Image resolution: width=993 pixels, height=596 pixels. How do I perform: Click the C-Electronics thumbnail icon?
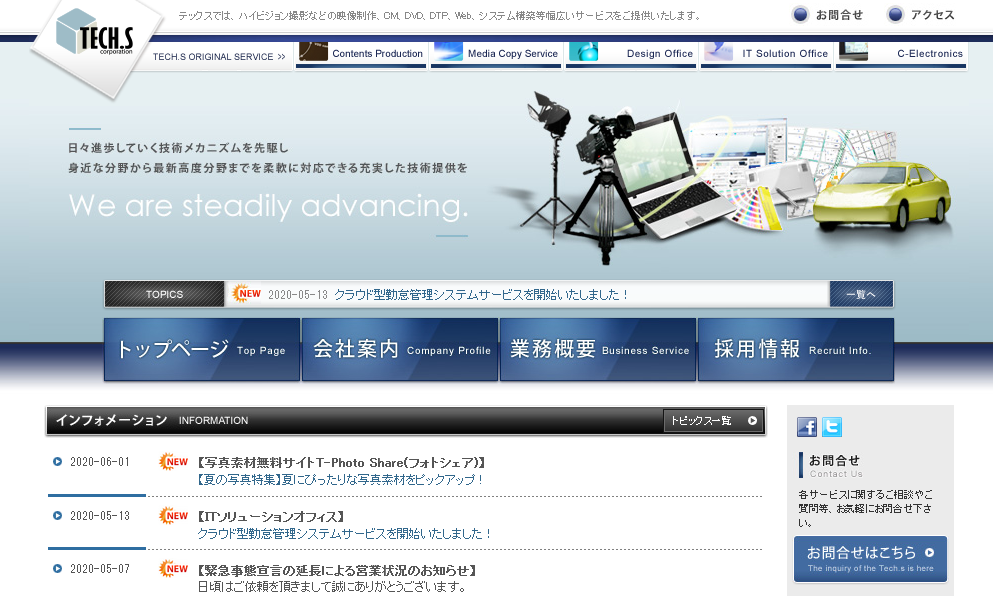tap(853, 52)
